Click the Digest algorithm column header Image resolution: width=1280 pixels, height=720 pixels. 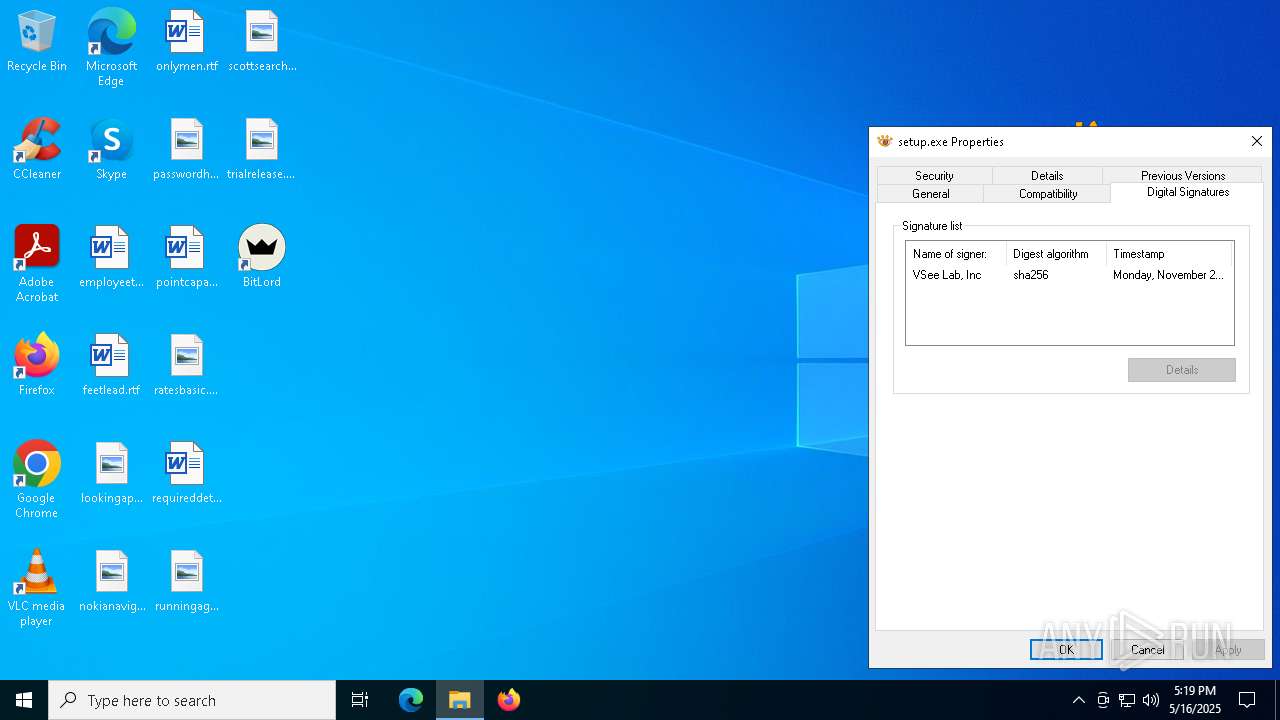(x=1056, y=254)
